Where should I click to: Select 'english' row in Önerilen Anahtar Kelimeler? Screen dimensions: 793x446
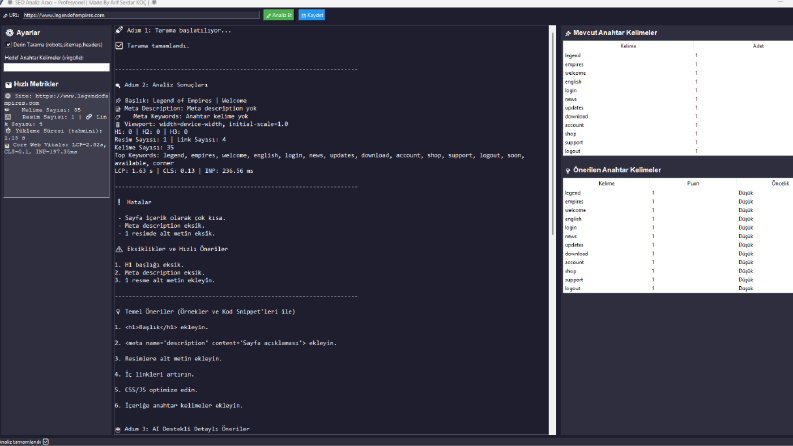coord(678,219)
